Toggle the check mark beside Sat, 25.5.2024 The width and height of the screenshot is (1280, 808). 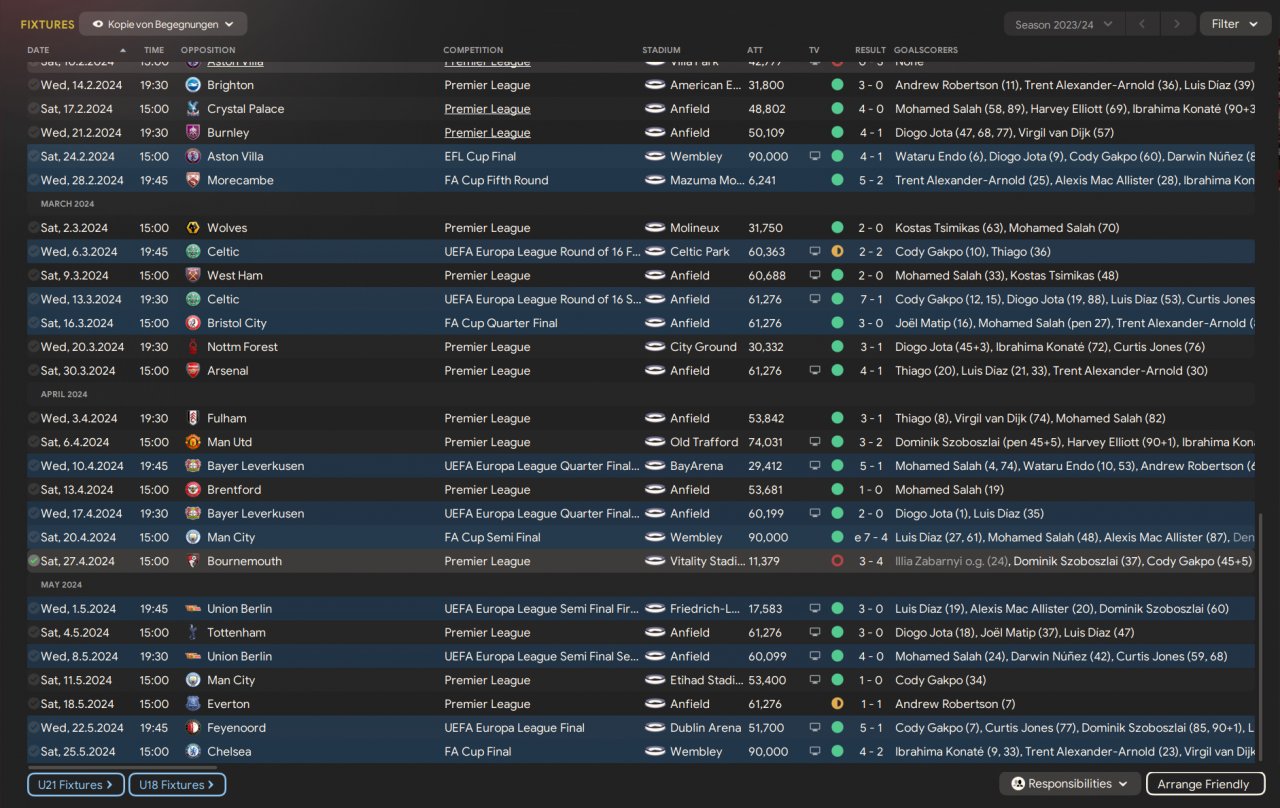[34, 752]
